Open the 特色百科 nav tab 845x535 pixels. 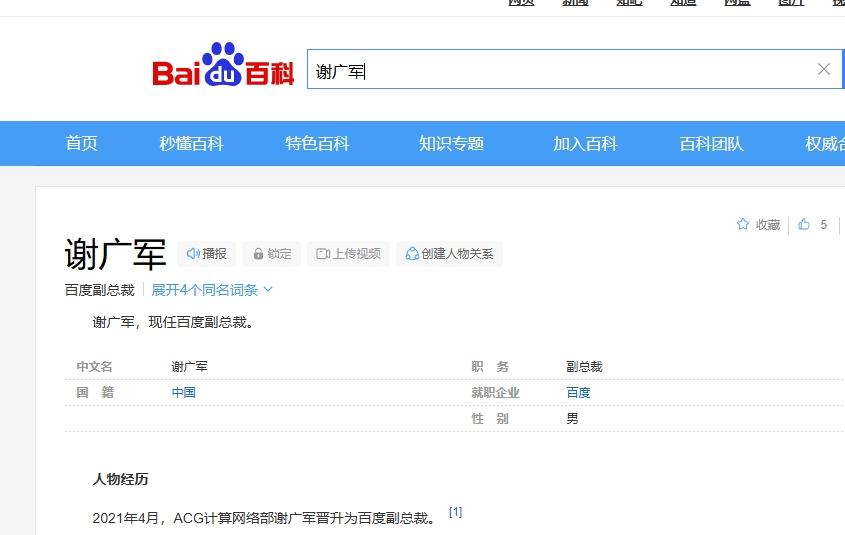point(317,143)
